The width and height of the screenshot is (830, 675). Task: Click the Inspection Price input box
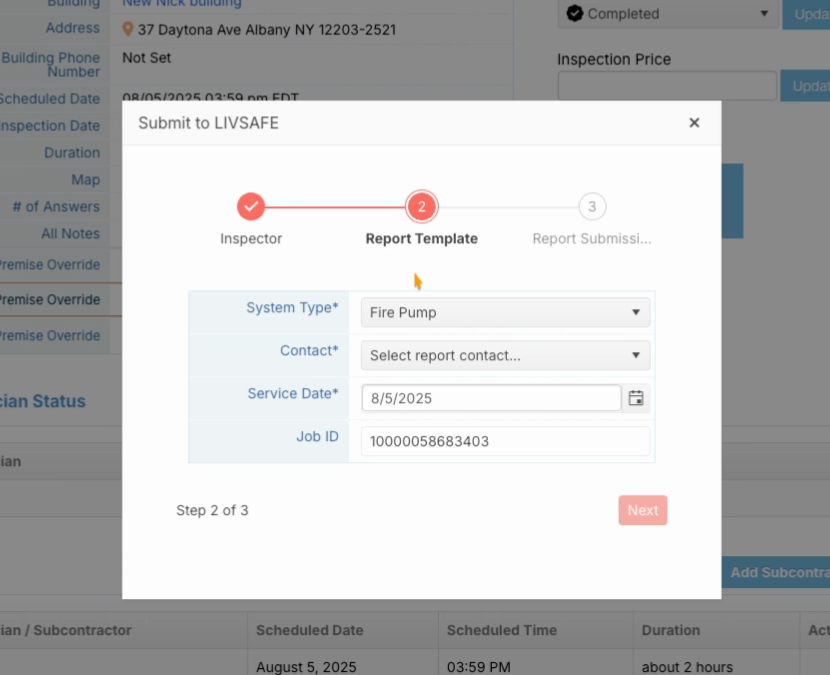pos(667,86)
